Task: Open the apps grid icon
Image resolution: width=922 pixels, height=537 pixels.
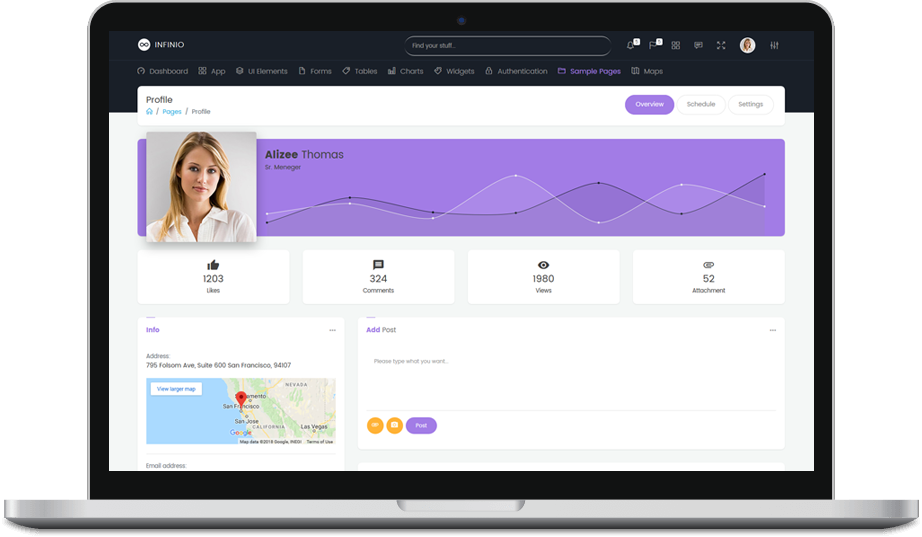Action: [x=676, y=45]
